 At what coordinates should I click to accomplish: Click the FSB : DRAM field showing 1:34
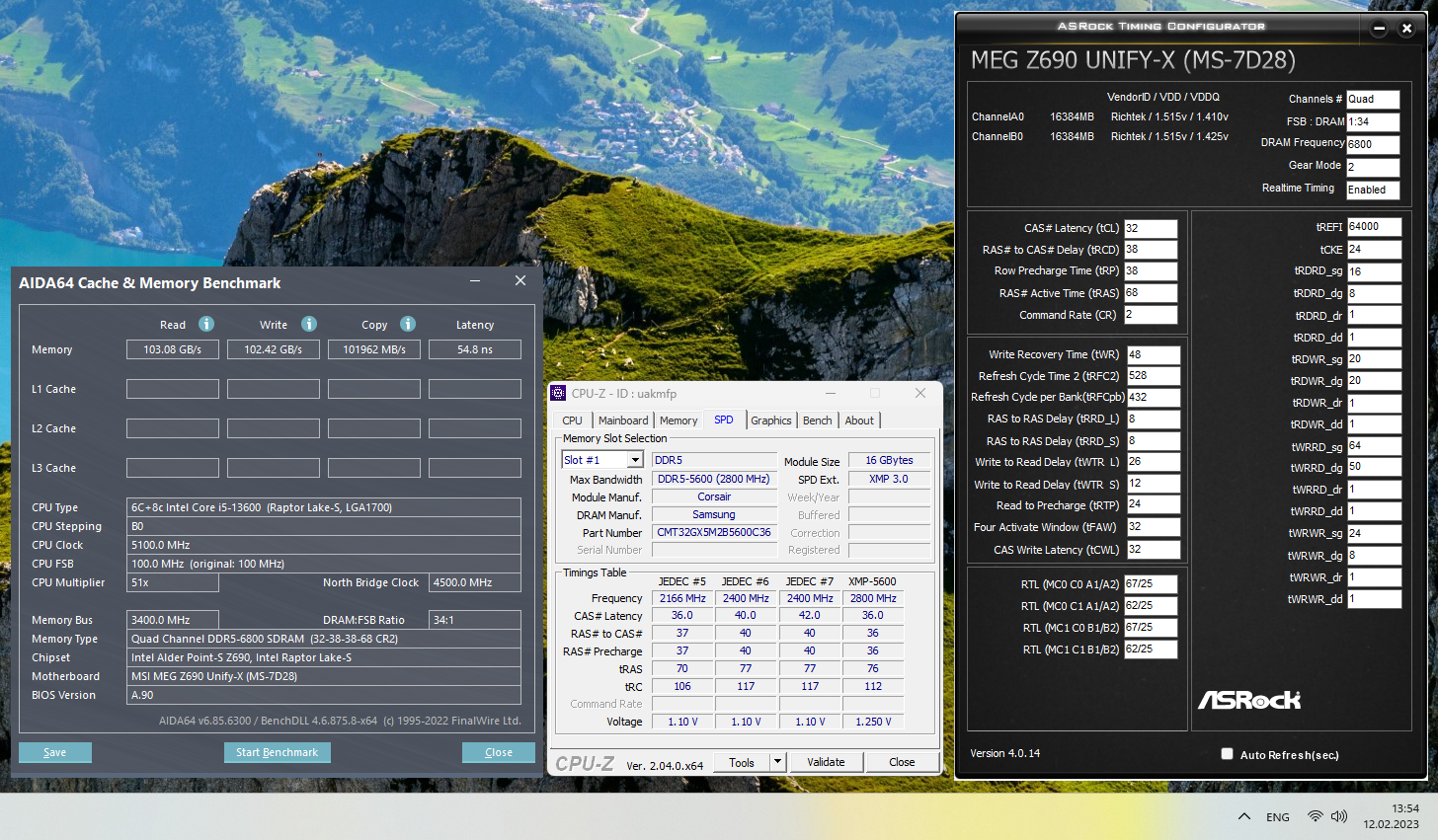tap(1373, 121)
